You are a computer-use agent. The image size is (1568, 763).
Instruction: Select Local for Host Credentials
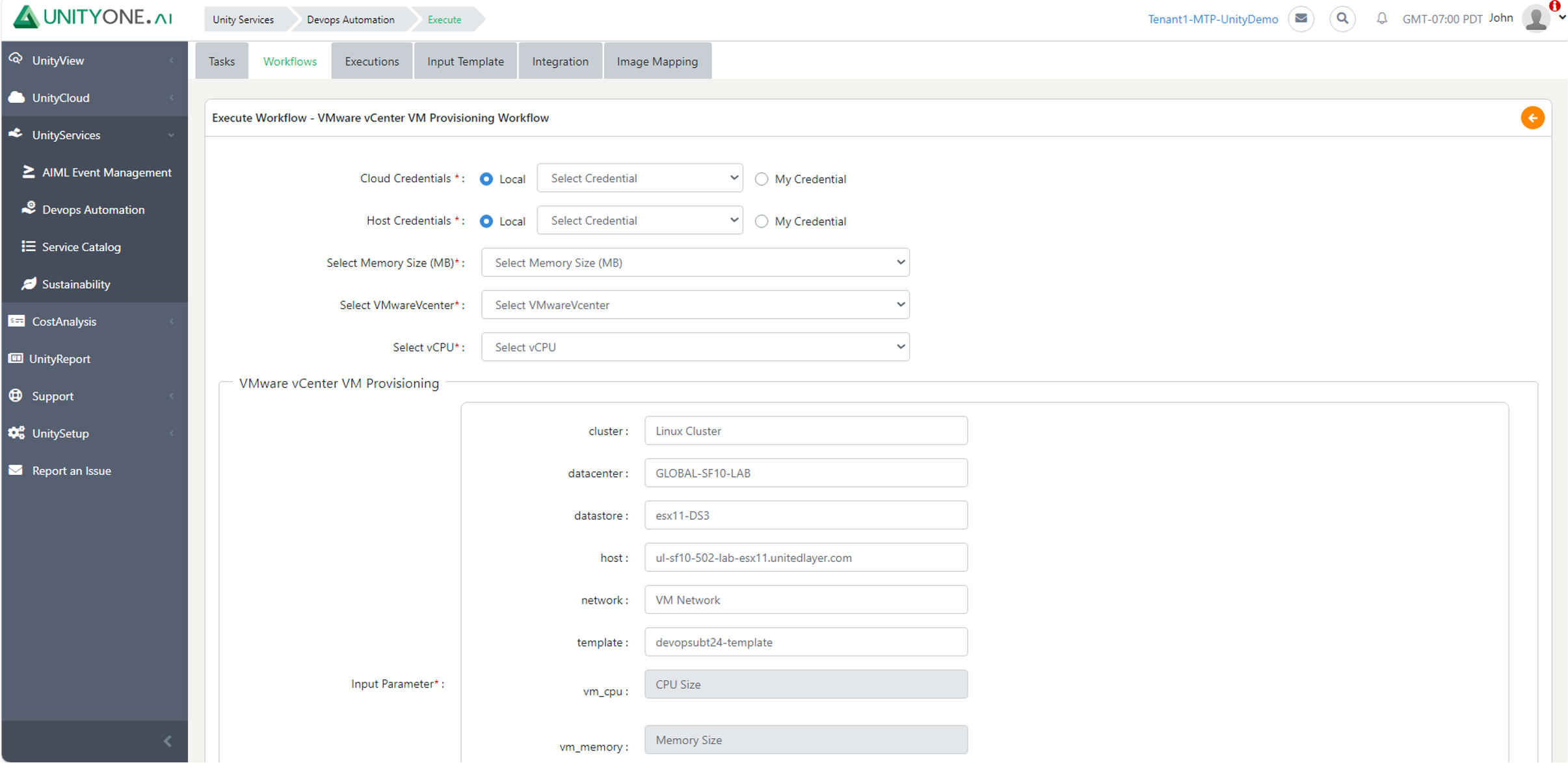(486, 221)
